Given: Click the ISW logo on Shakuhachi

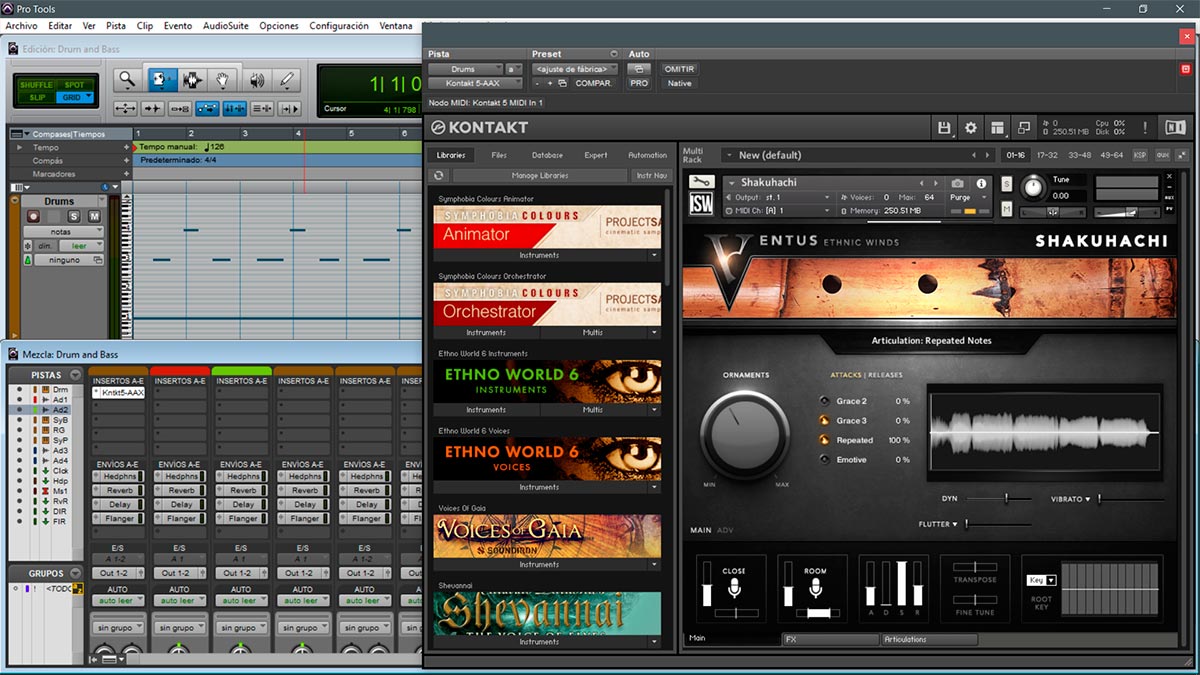Looking at the screenshot, I should pos(702,204).
